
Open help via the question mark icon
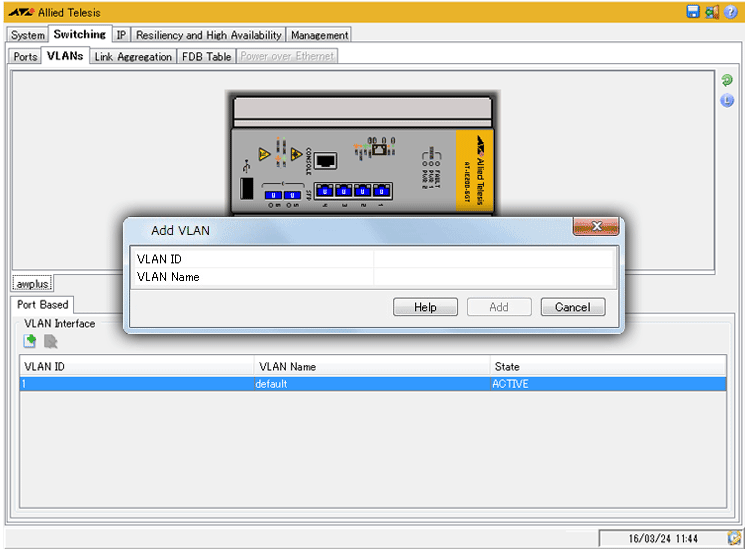pyautogui.click(x=730, y=12)
